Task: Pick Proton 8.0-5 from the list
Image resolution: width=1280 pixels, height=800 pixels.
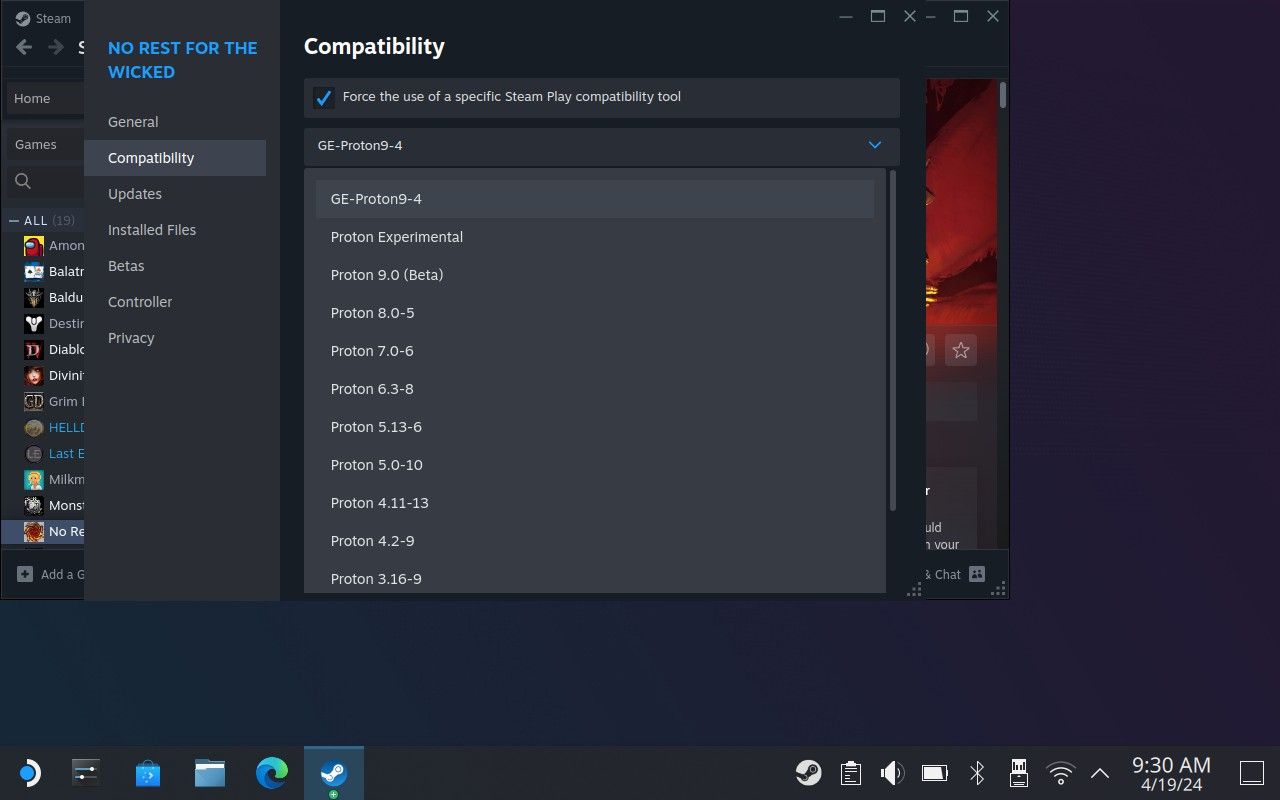Action: (595, 313)
